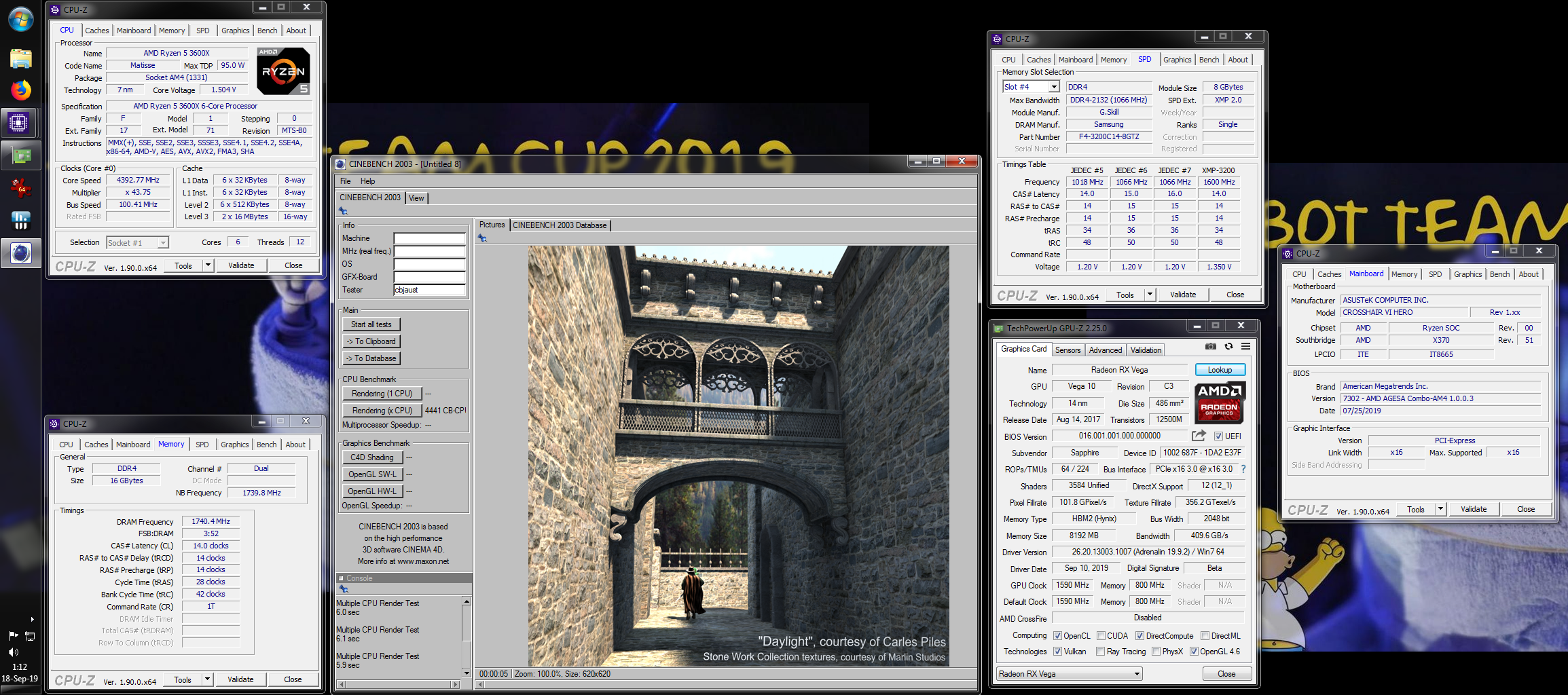Open the Cinebench Help menu
This screenshot has height=695, width=1568.
coord(367,181)
